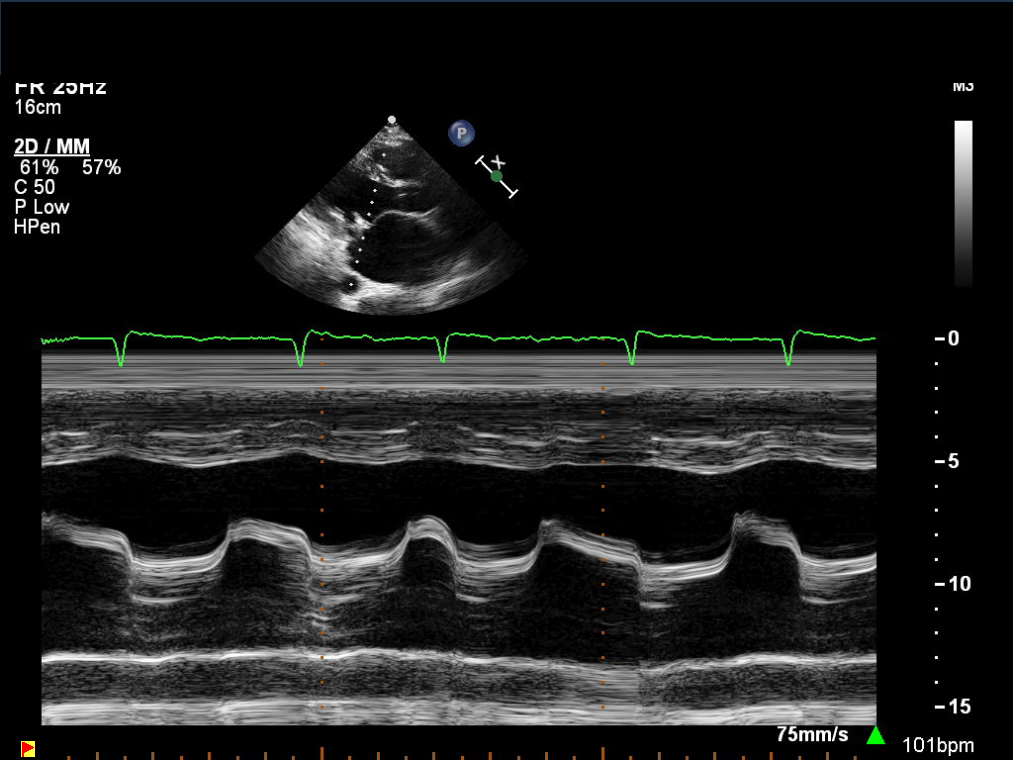Click the 61% 2D gain value
Viewport: 1013px width, 760px height.
[x=39, y=168]
